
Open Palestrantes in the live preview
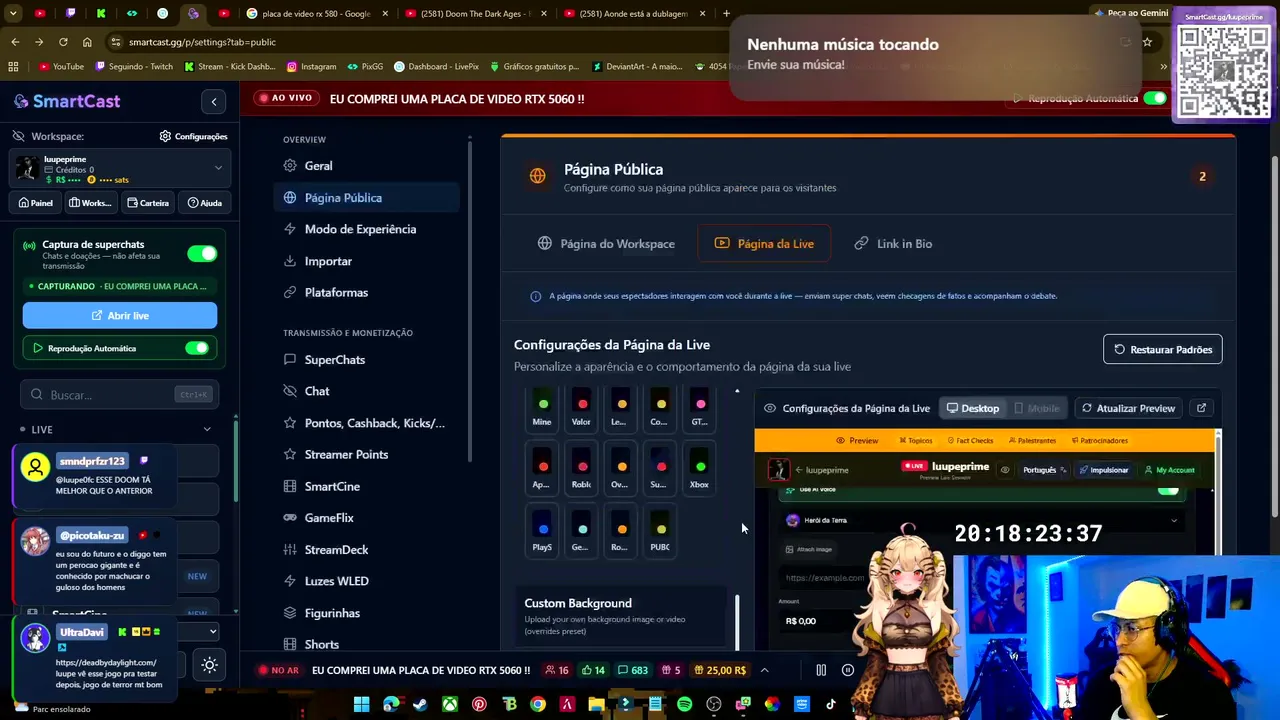pos(1032,440)
